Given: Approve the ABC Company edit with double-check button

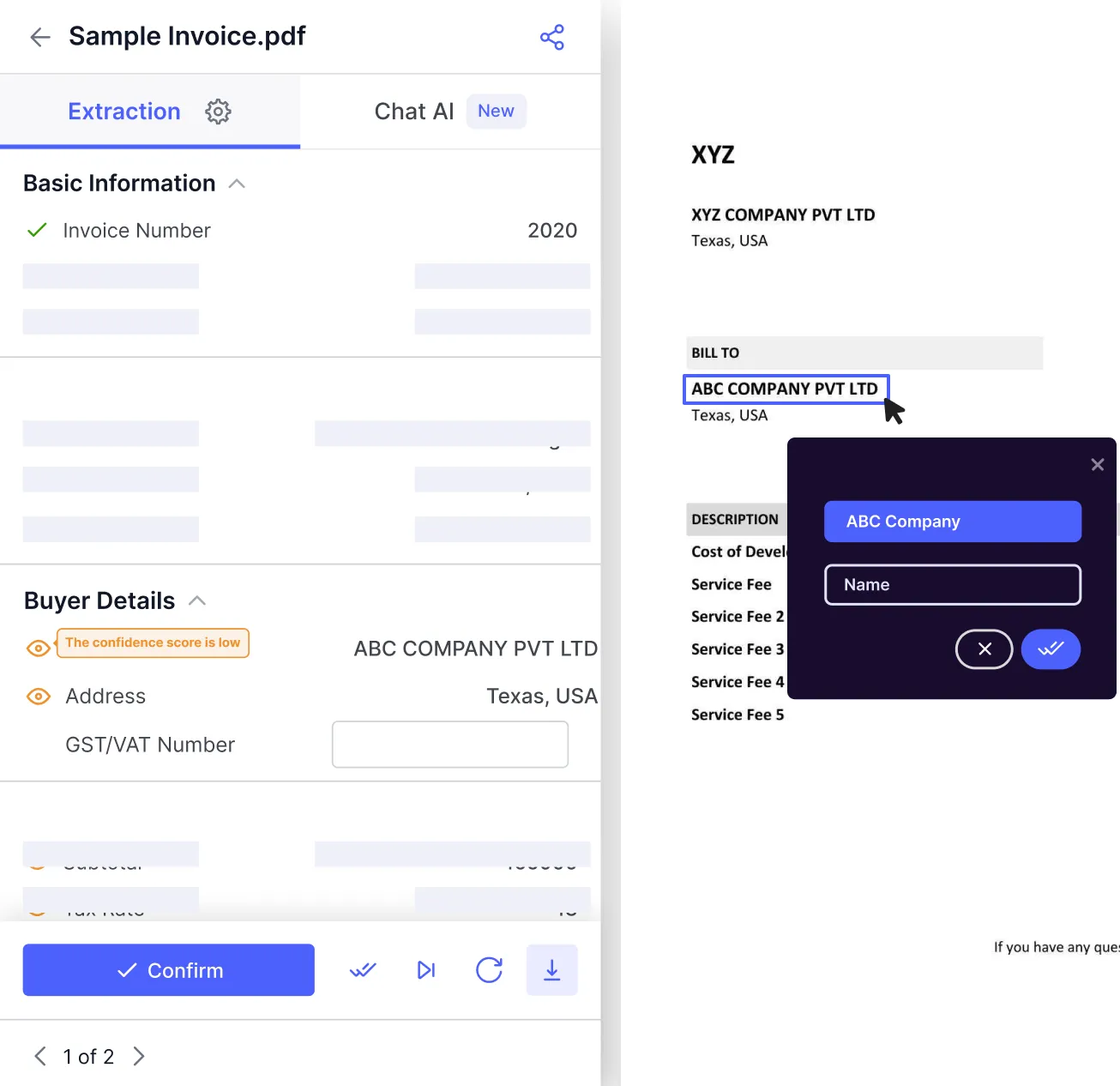Looking at the screenshot, I should (1051, 649).
